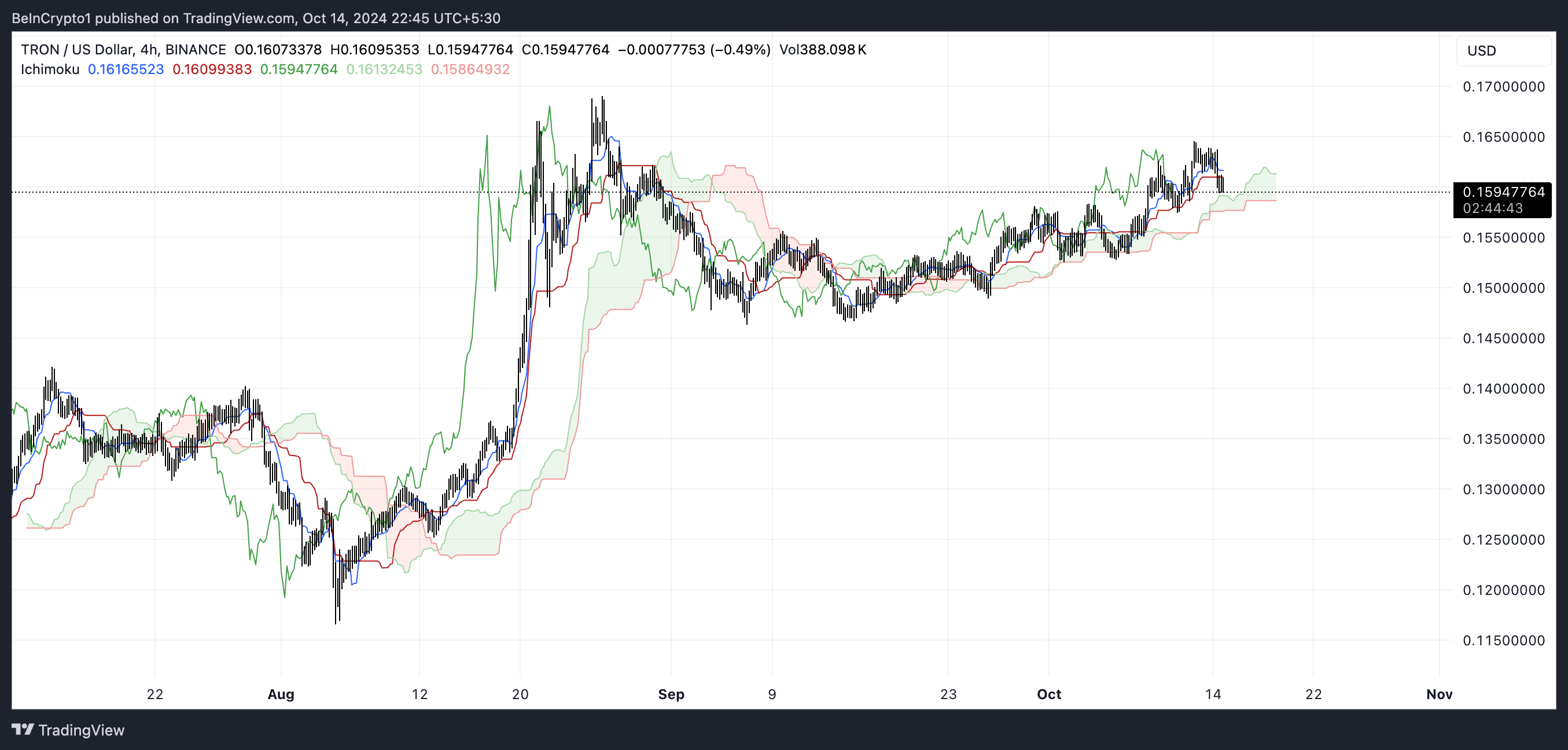1568x750 pixels.
Task: Click the Oct label on time axis
Action: (x=1049, y=694)
